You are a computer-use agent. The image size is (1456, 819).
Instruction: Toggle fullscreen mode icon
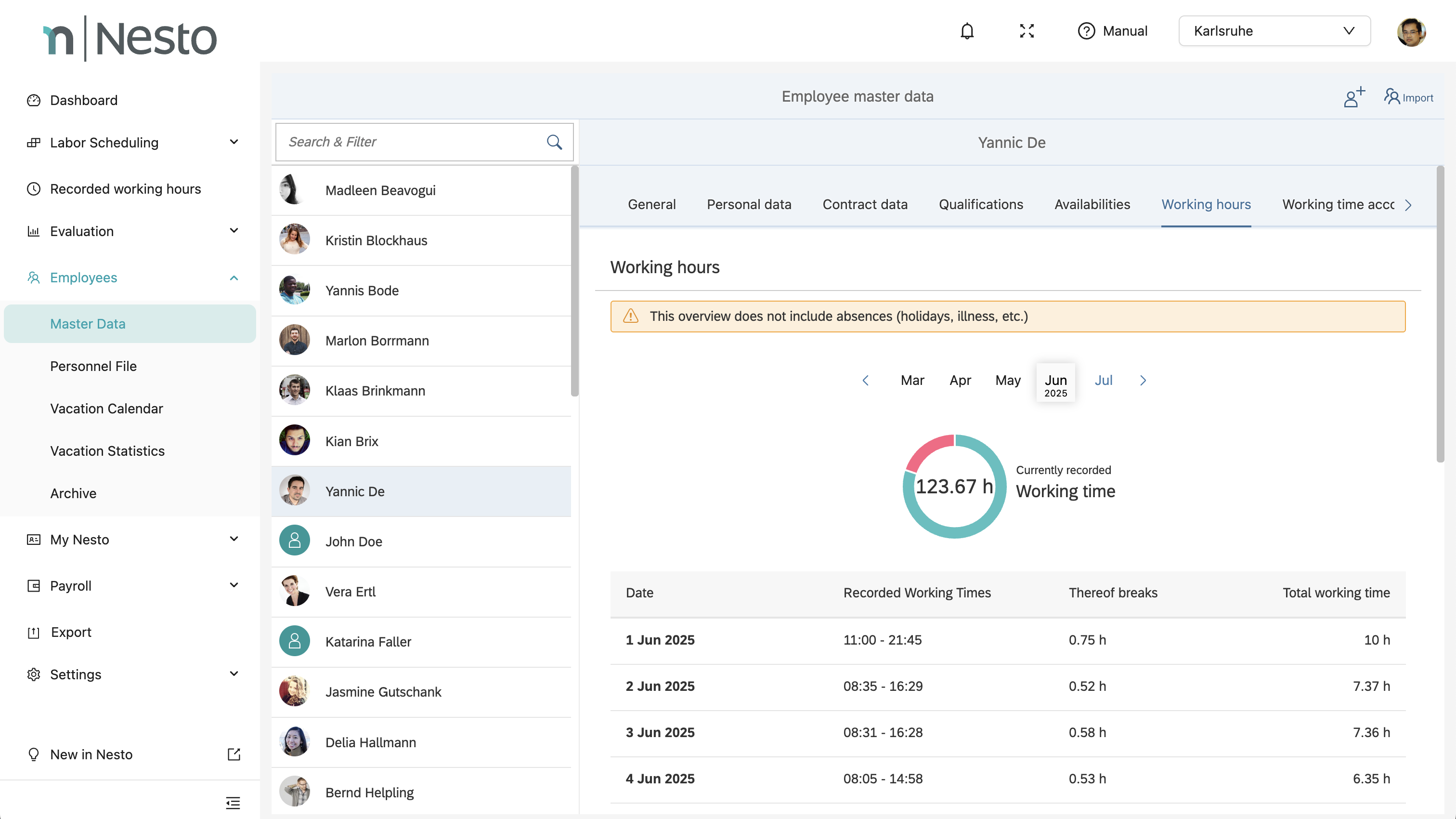tap(1027, 31)
